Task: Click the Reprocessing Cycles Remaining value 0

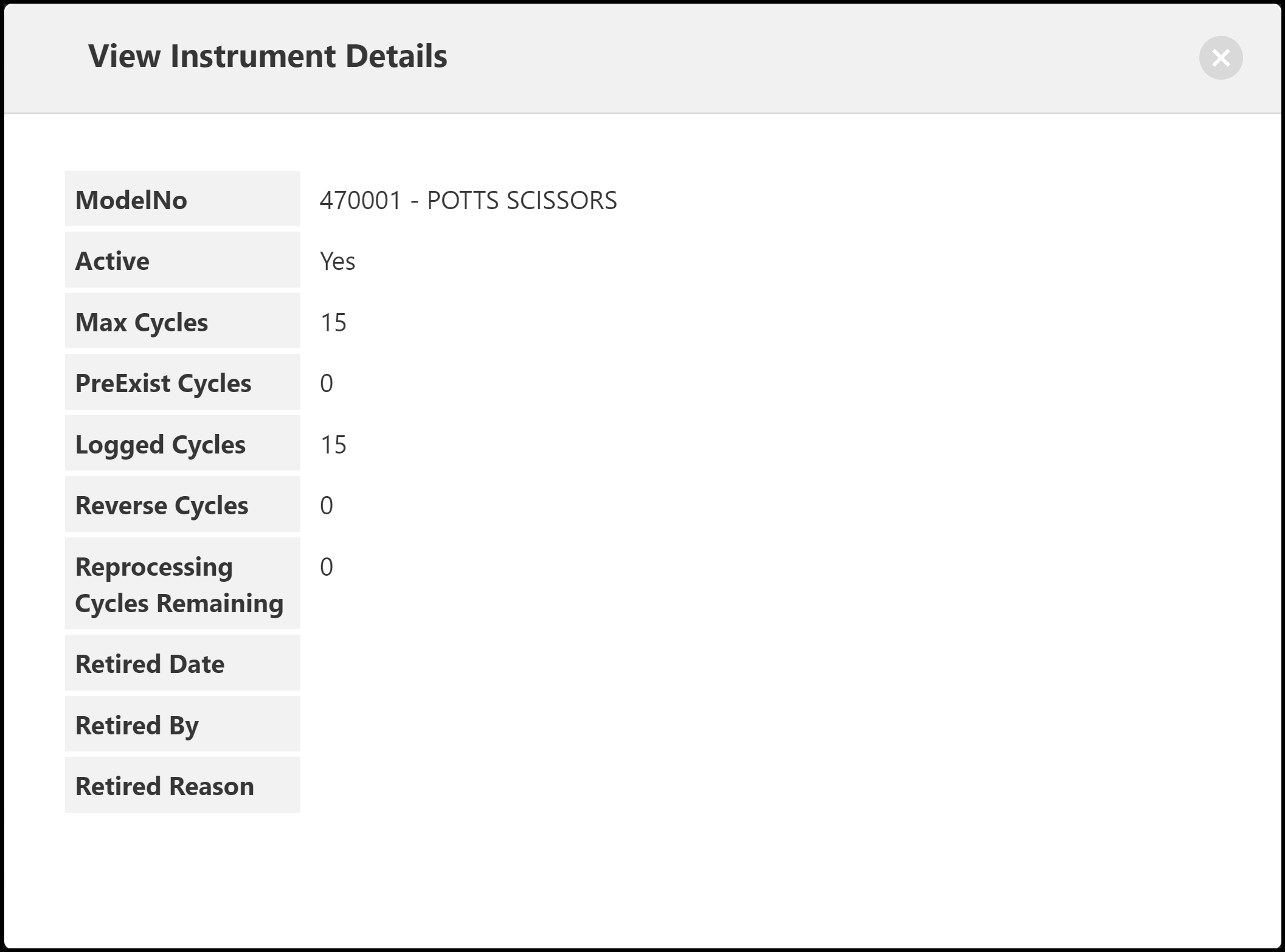Action: point(327,567)
